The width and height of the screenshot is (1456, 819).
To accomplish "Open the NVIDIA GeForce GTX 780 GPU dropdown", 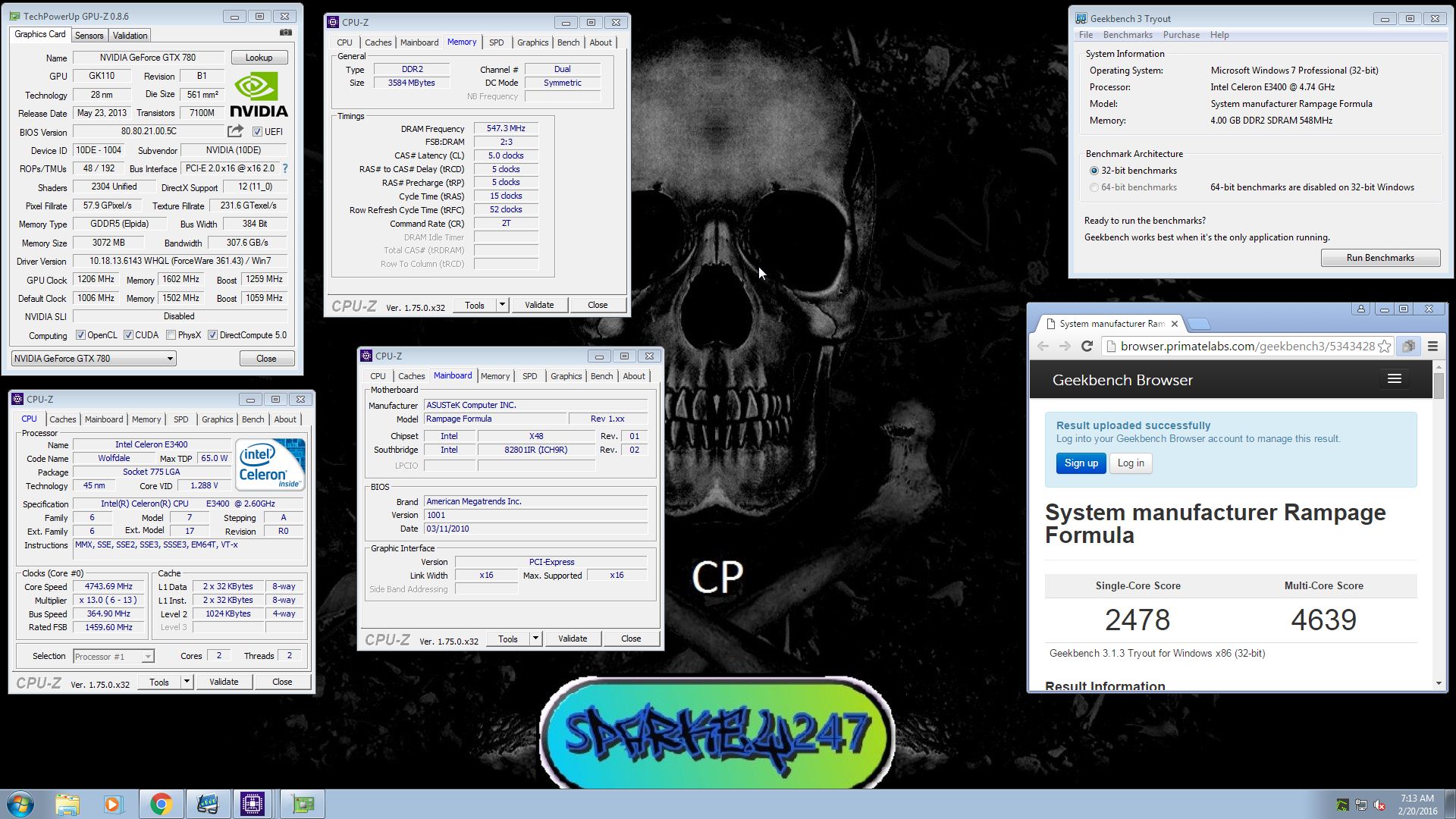I will tap(94, 358).
